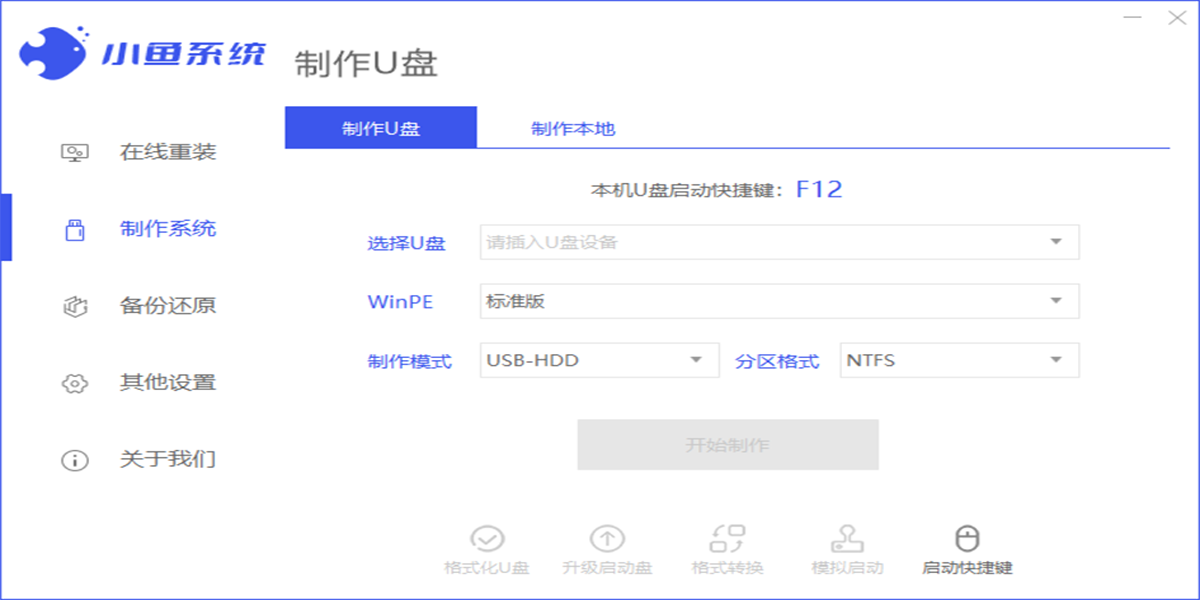Click the 格式转换 label
This screenshot has height=600, width=1200.
tap(727, 568)
